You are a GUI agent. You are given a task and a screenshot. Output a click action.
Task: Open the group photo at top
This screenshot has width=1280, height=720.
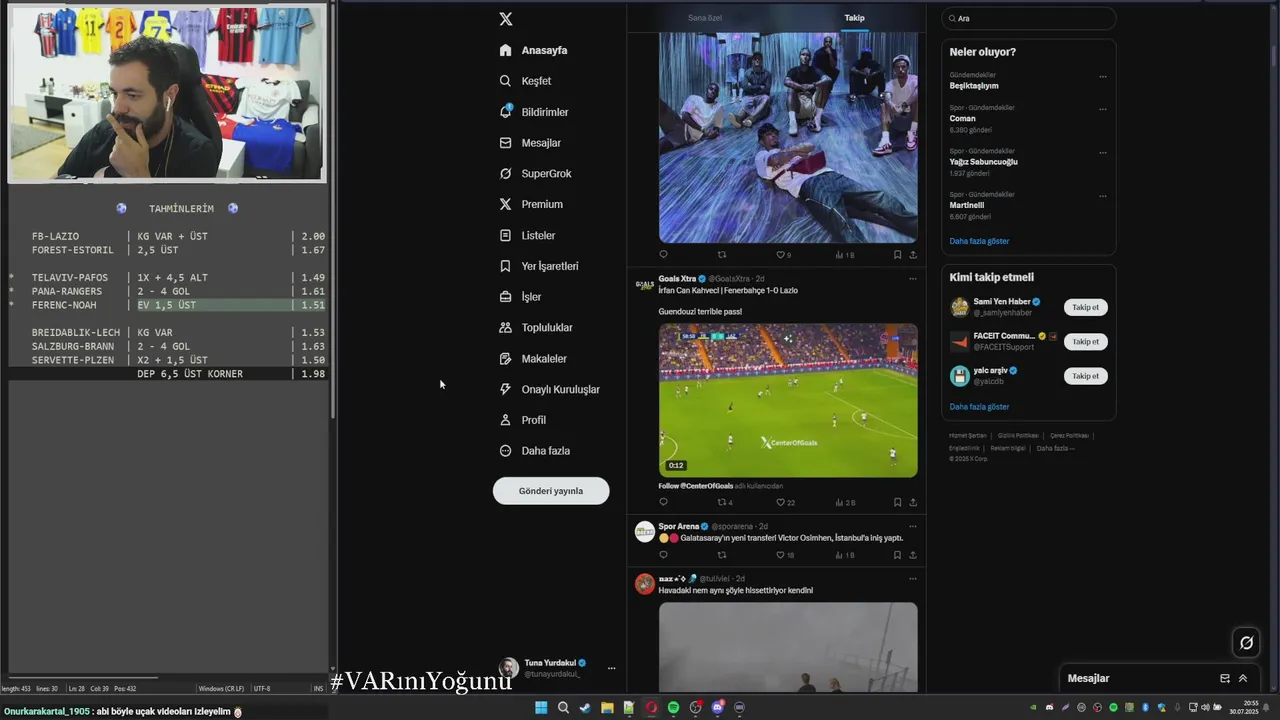click(788, 137)
